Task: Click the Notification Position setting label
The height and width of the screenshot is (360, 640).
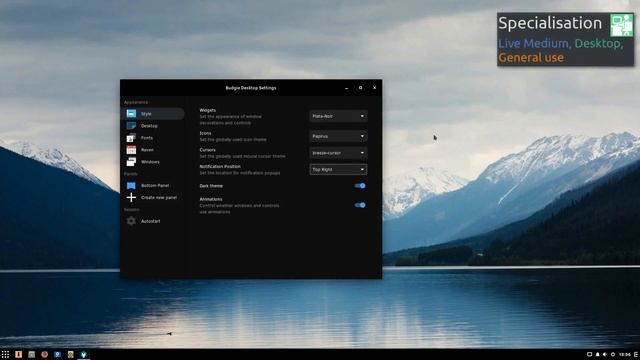Action: click(x=220, y=167)
